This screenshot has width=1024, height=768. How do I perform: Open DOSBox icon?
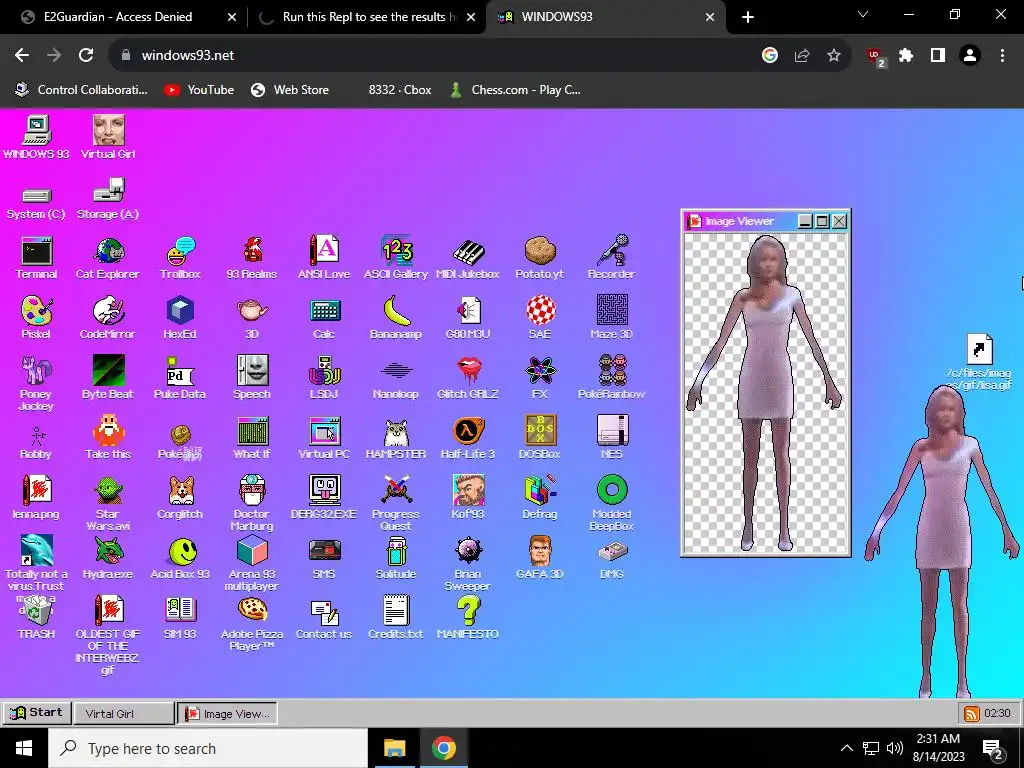click(x=539, y=438)
